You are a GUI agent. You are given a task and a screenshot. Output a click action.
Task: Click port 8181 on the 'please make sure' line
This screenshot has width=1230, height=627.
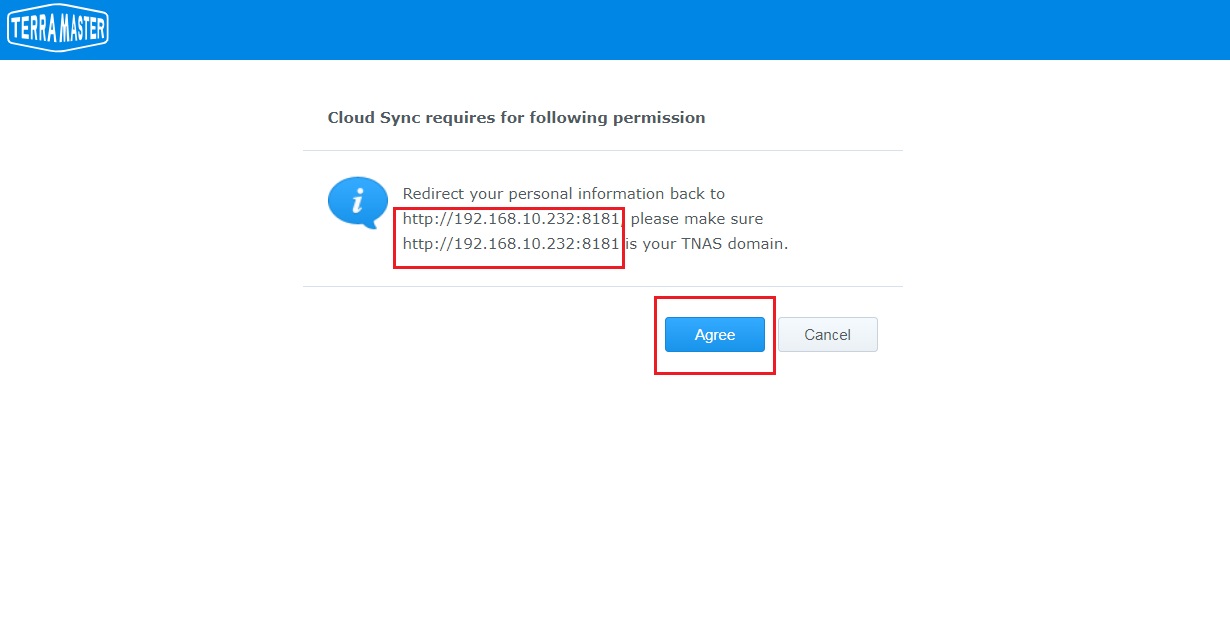tap(601, 219)
